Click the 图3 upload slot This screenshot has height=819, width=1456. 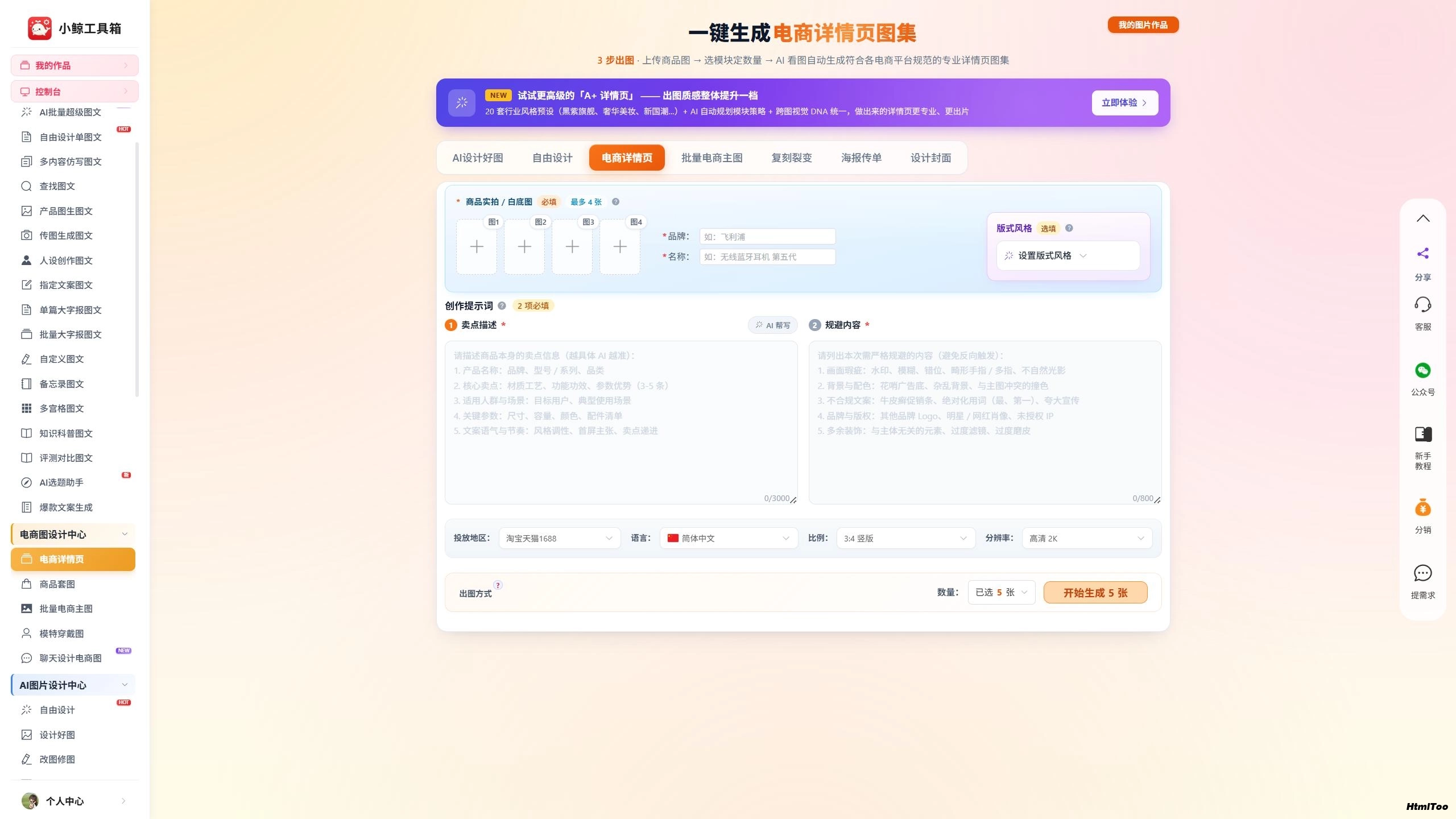coord(572,247)
